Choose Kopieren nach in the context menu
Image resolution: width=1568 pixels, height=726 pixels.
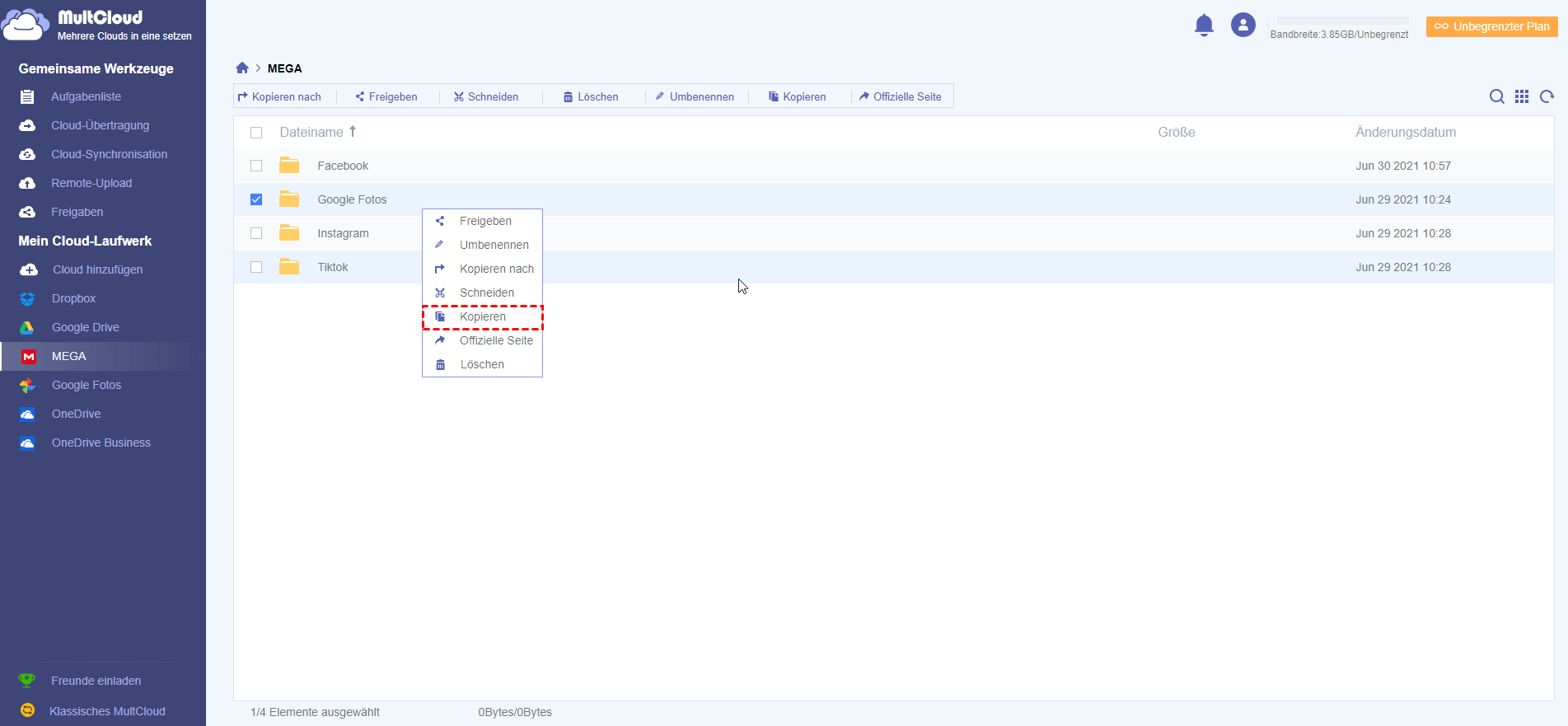click(x=482, y=269)
